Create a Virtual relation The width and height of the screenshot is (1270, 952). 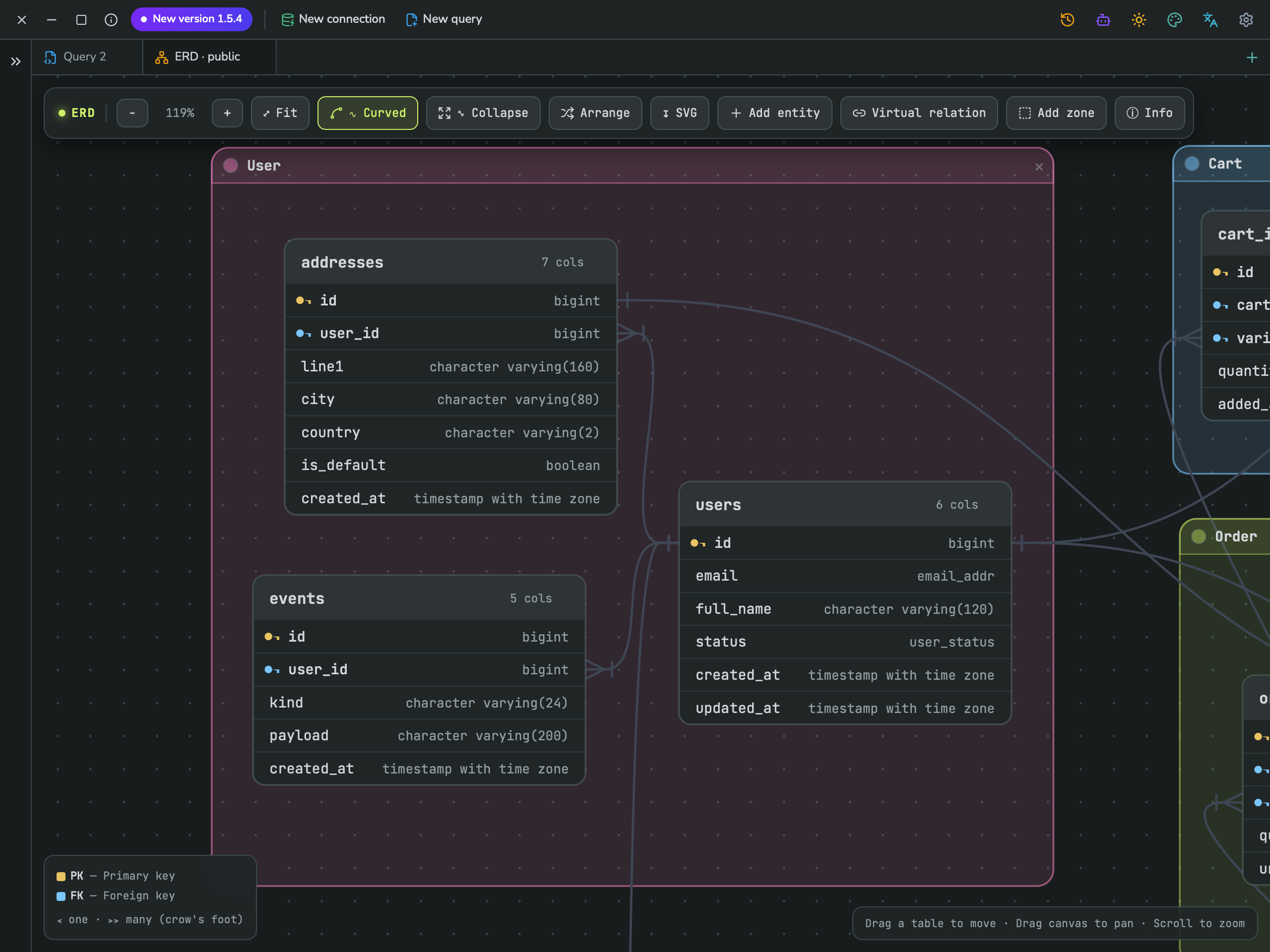click(919, 113)
